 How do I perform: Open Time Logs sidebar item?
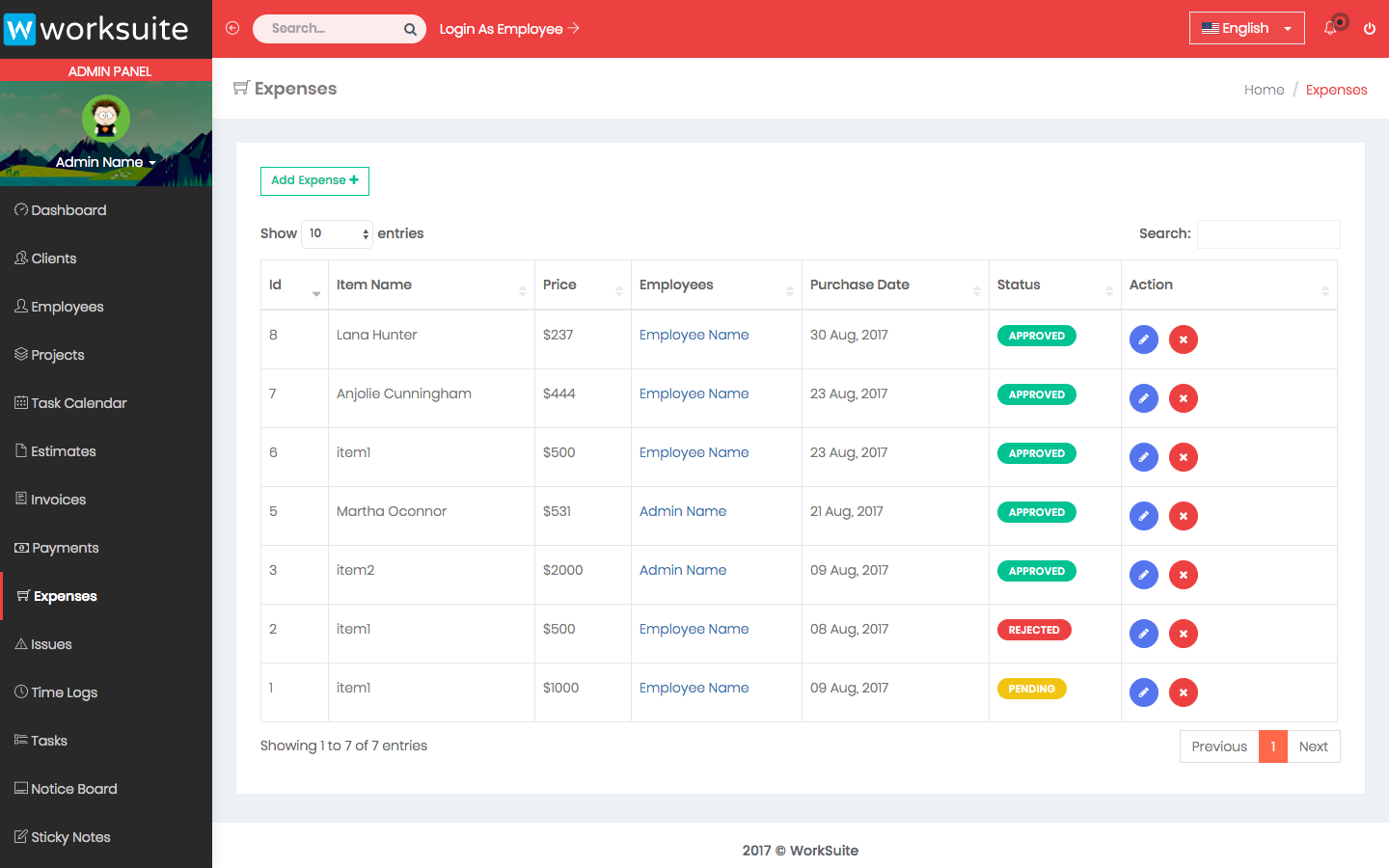coord(64,692)
